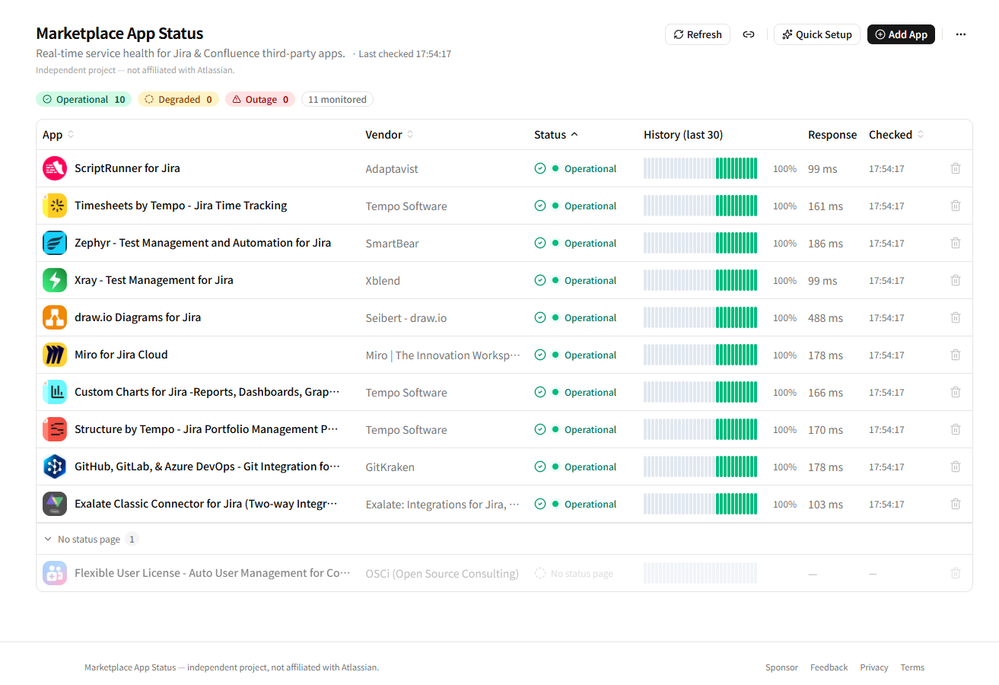Delete the ScriptRunner for Jira row

click(x=956, y=168)
